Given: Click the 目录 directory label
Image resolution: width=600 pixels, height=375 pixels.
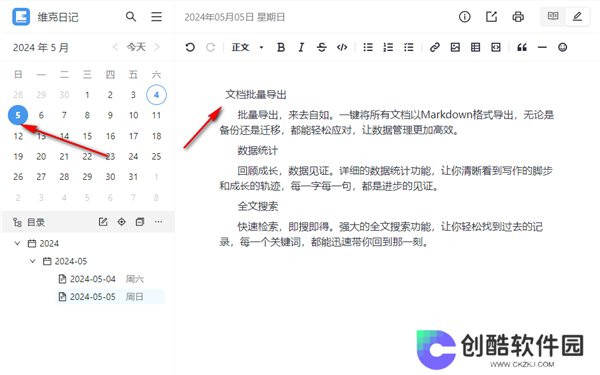Looking at the screenshot, I should (36, 222).
